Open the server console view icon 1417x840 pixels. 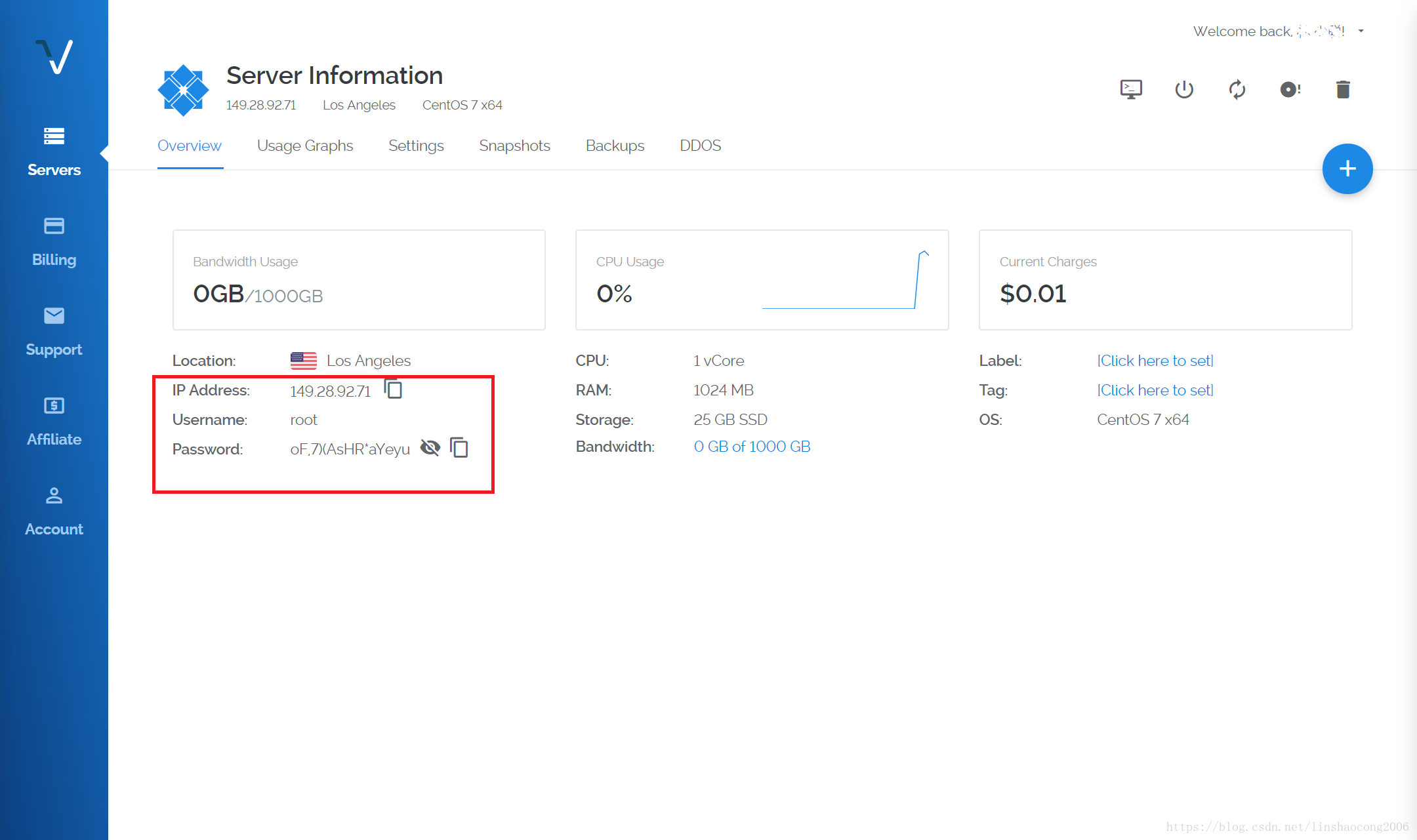point(1131,89)
